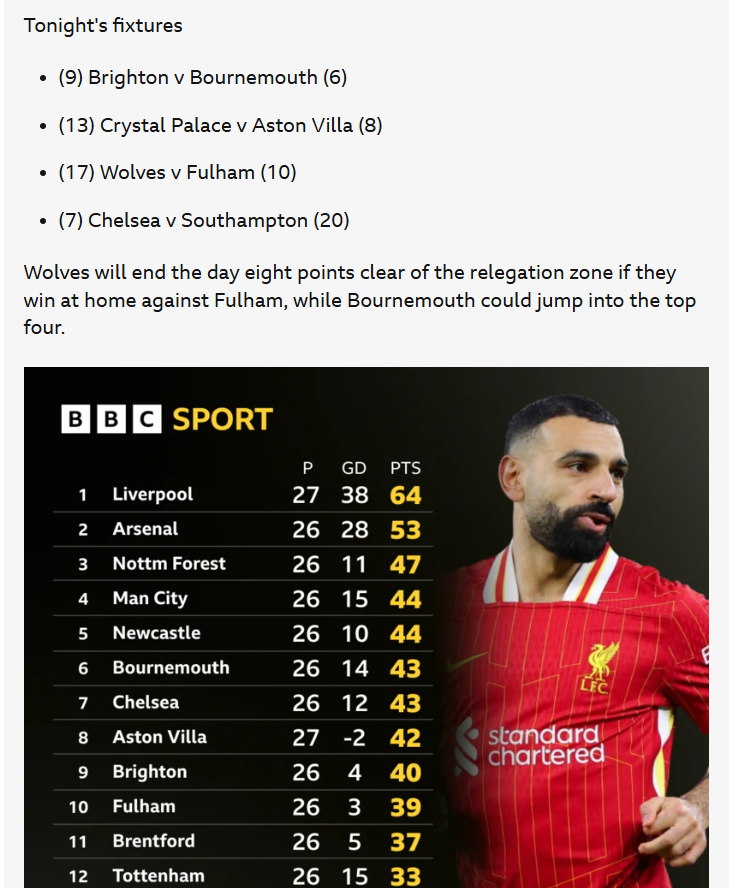Select the Chelsea v Southampton fixture
This screenshot has width=751, height=888.
203,220
